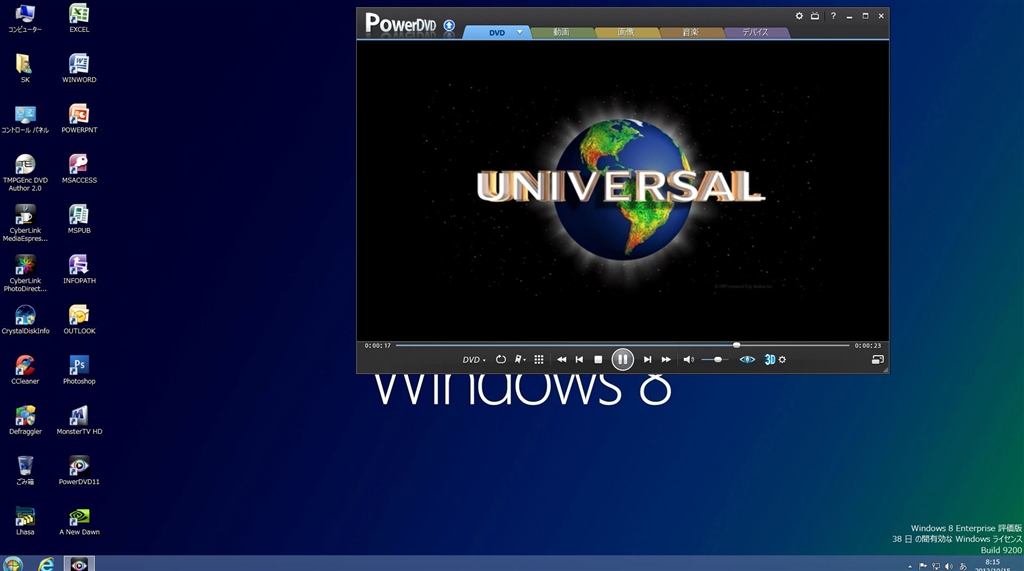Select TMPGEnc DVD Author 2.0 icon

pyautogui.click(x=25, y=173)
